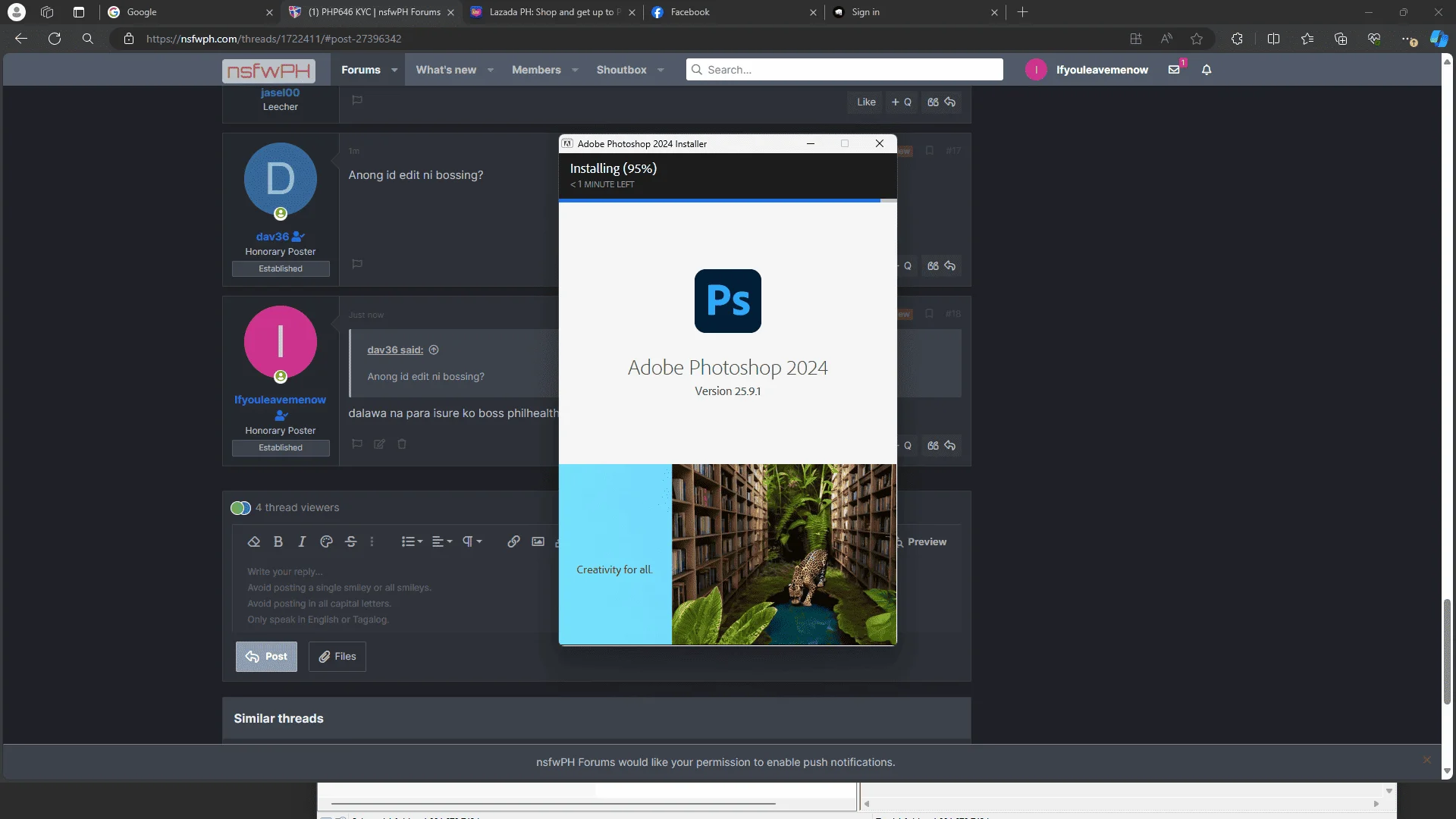
Task: Open the Forums navigation item
Action: (x=361, y=70)
